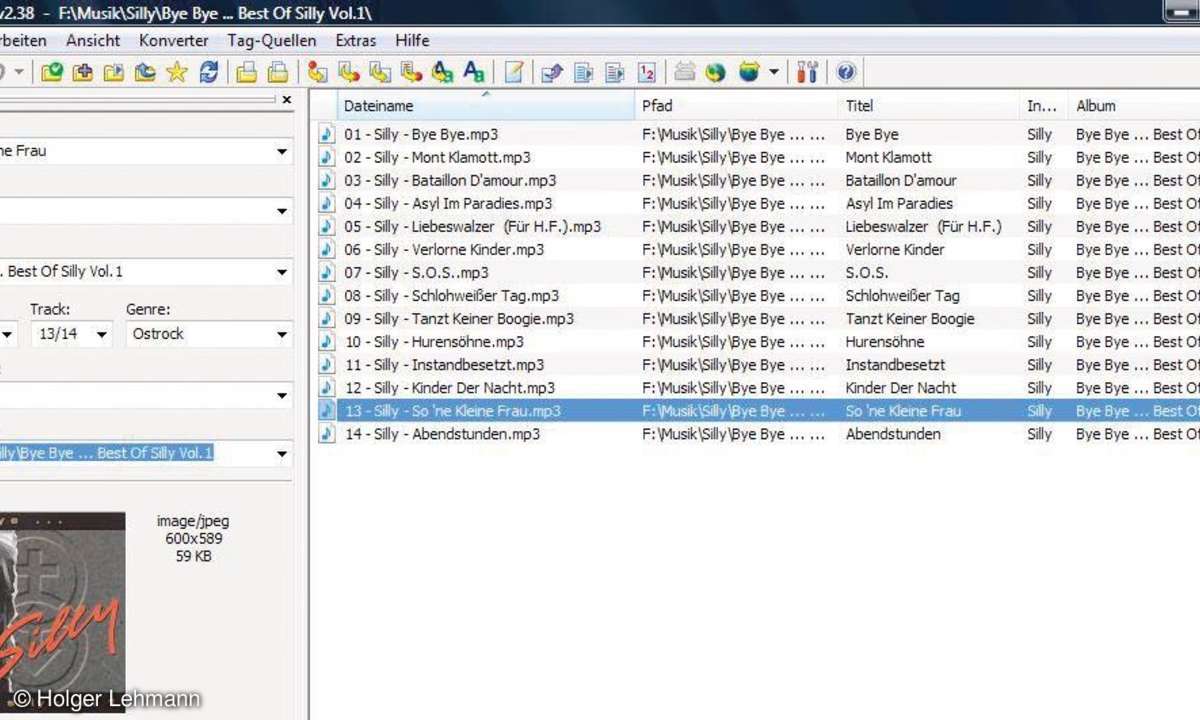This screenshot has width=1200, height=720.
Task: Open the autonumbering wizard icon
Action: click(x=647, y=72)
